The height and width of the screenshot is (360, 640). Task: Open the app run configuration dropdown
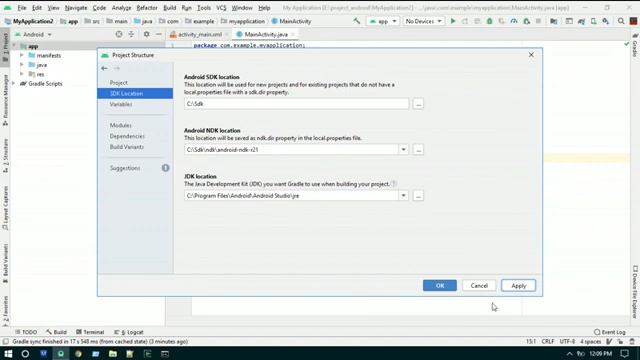(x=383, y=21)
